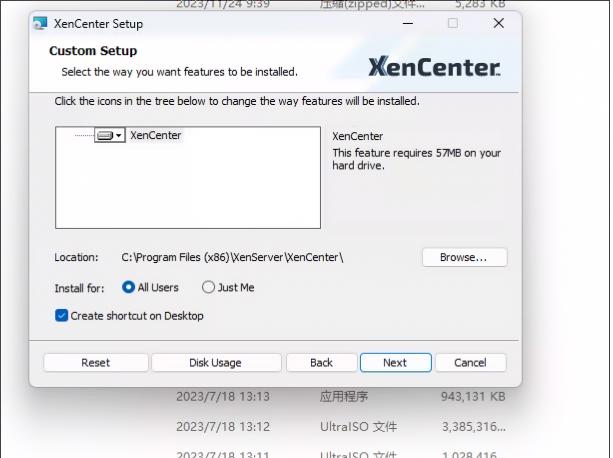The width and height of the screenshot is (613, 458).
Task: Open the drive icon install-option dropdown
Action: click(x=109, y=135)
